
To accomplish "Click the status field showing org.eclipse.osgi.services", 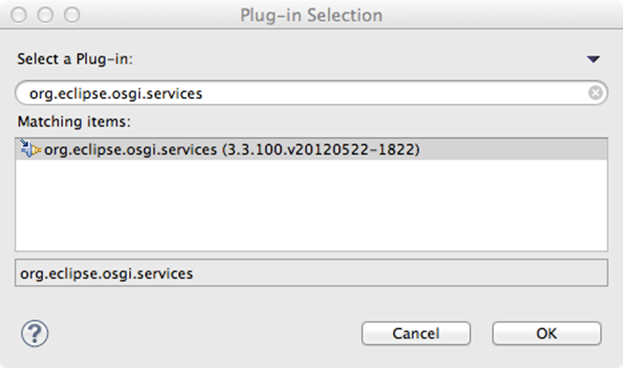I will tap(312, 273).
